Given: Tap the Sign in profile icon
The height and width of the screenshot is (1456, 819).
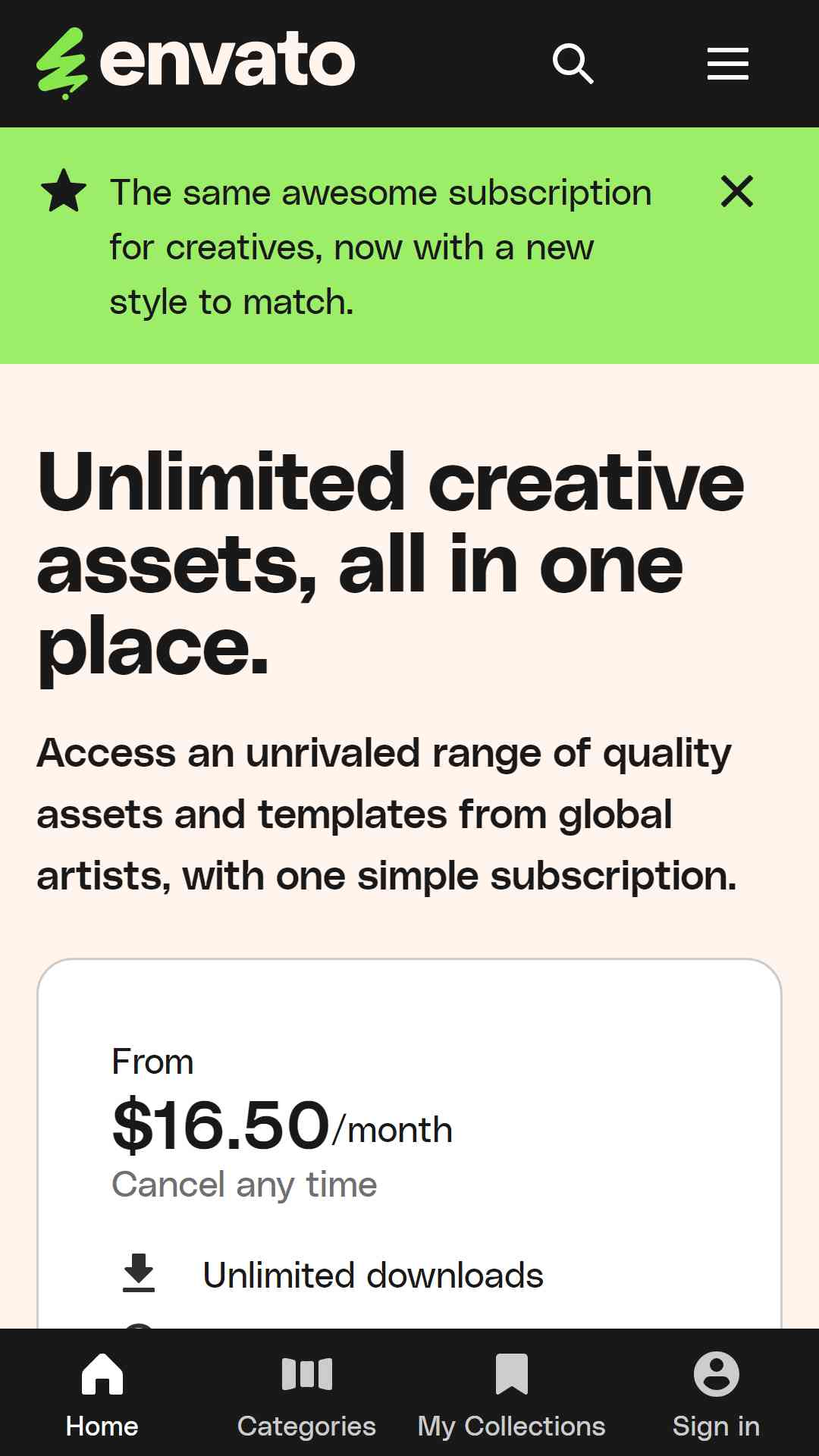Looking at the screenshot, I should (x=717, y=1373).
